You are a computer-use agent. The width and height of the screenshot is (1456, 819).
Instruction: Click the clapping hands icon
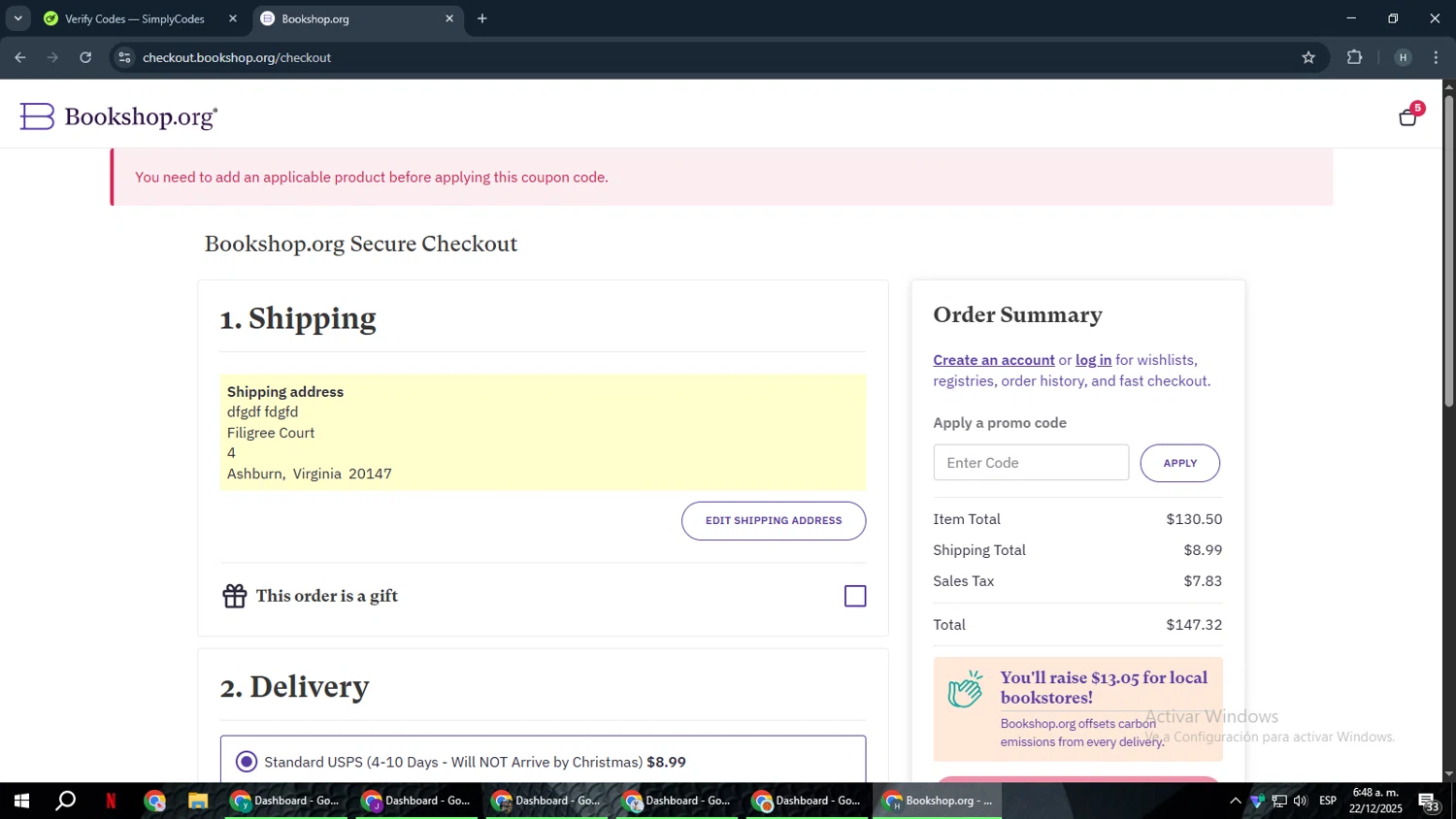click(x=965, y=689)
